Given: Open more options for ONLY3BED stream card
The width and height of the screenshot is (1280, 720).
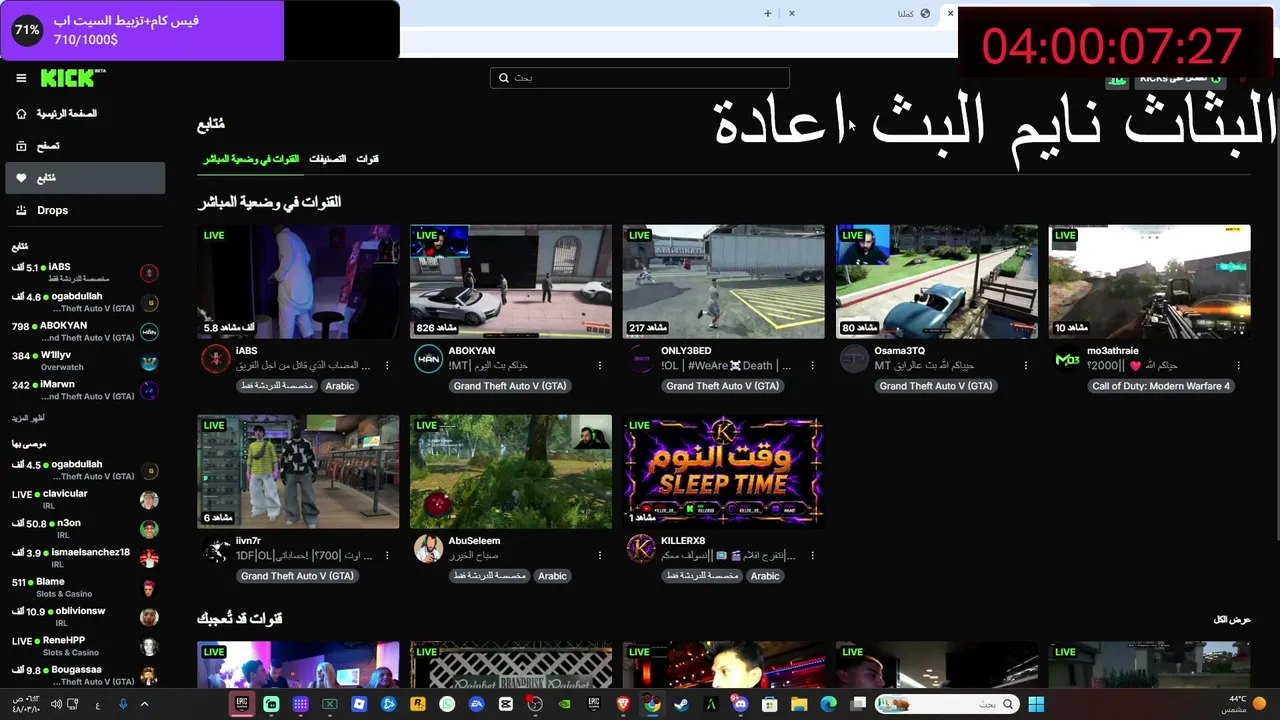Looking at the screenshot, I should (813, 366).
